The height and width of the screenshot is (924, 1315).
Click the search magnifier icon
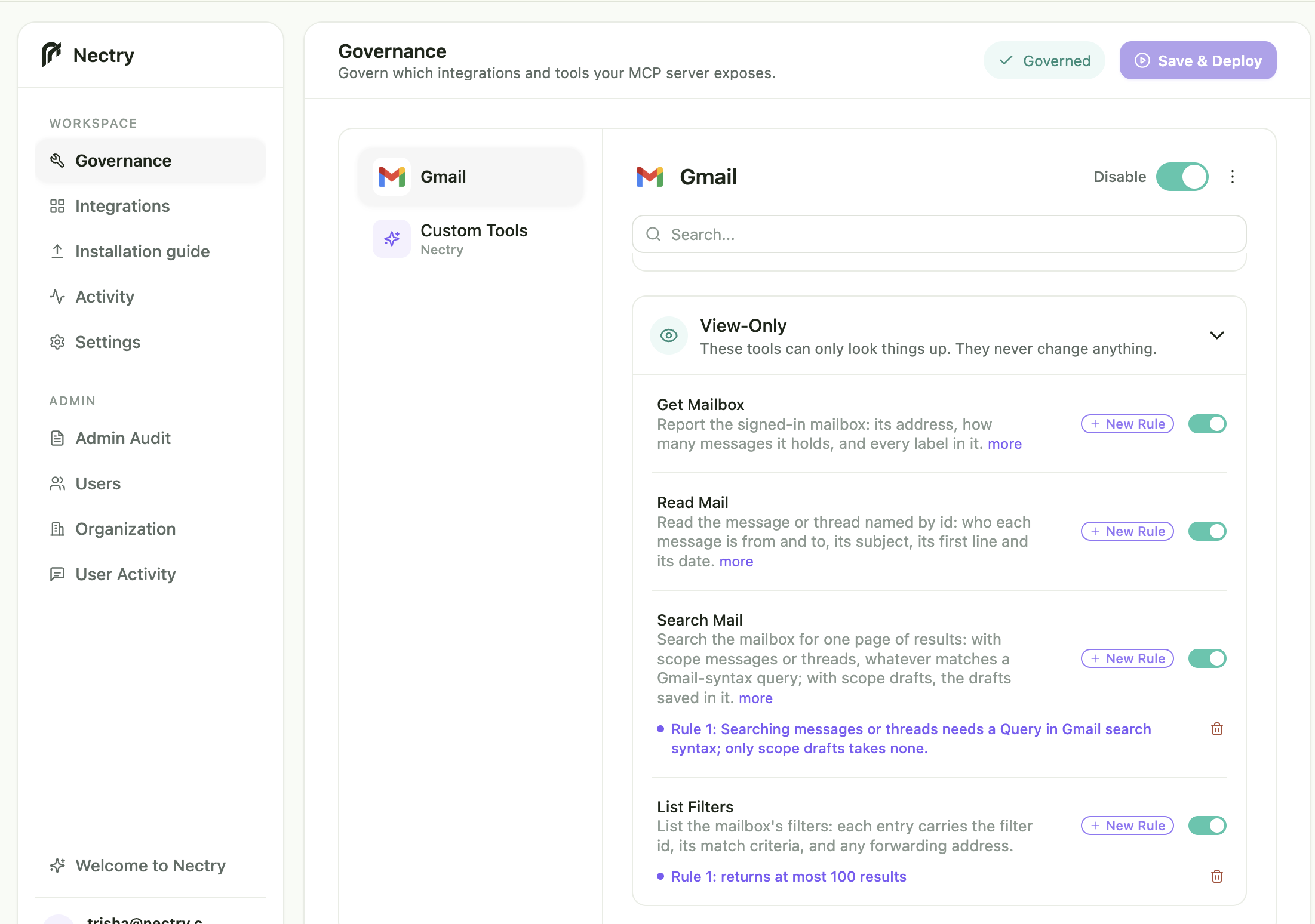[653, 234]
